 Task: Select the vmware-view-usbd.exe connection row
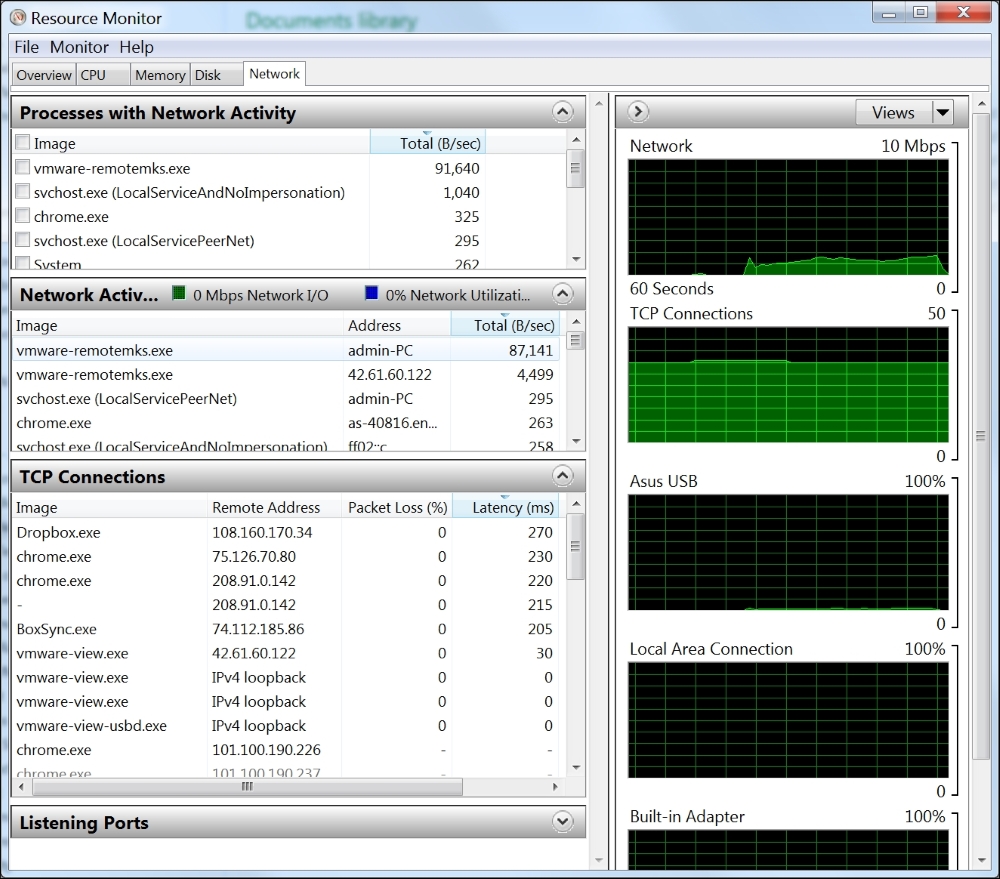click(x=286, y=726)
